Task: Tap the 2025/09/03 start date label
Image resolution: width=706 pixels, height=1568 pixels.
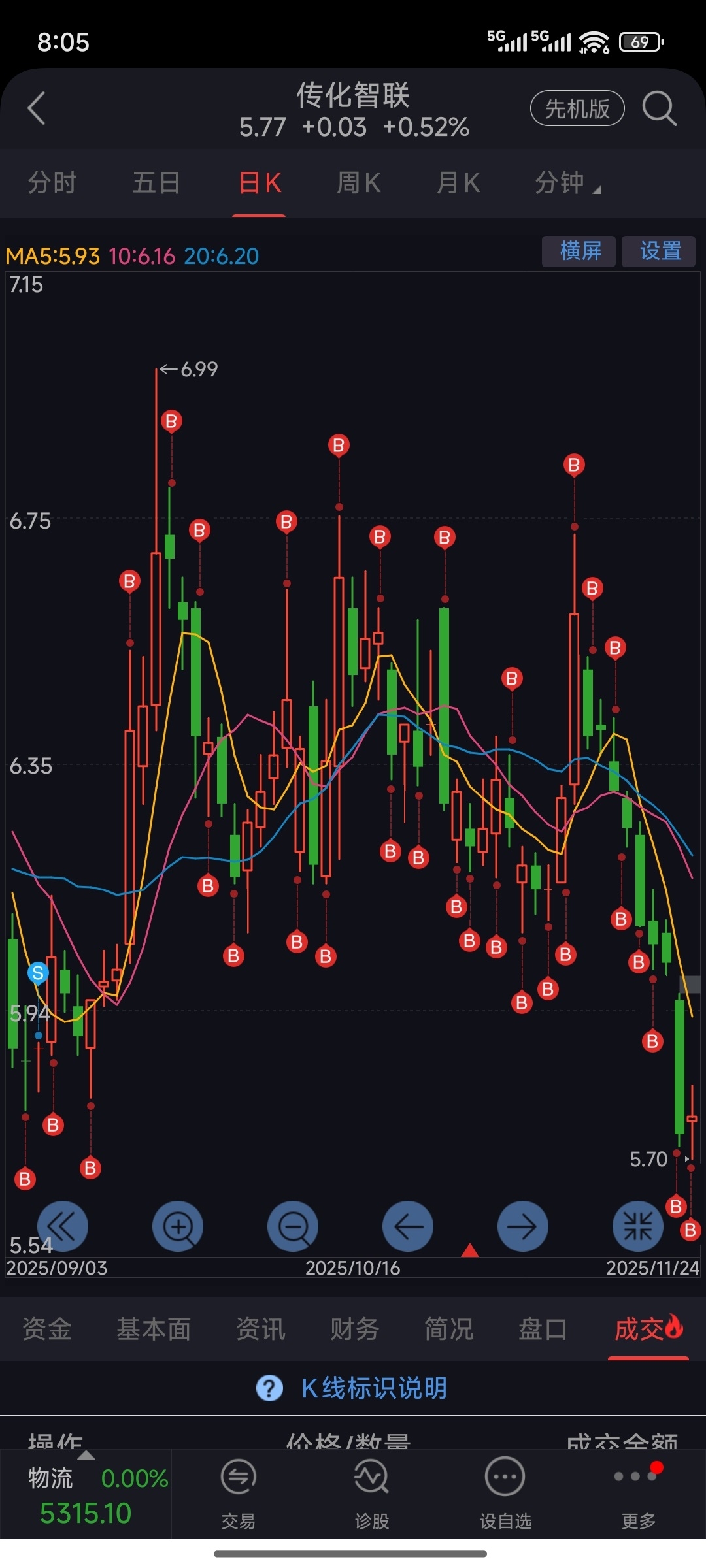Action: click(x=57, y=1269)
